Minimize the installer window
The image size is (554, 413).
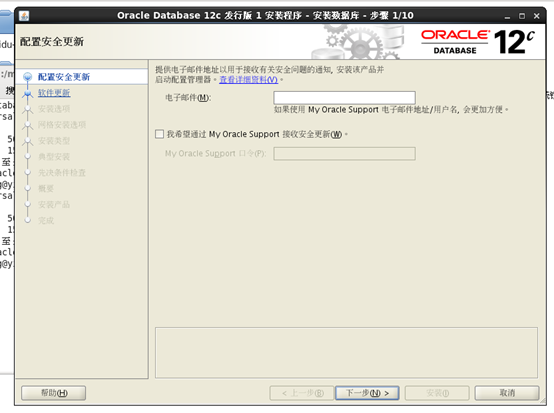tap(508, 16)
